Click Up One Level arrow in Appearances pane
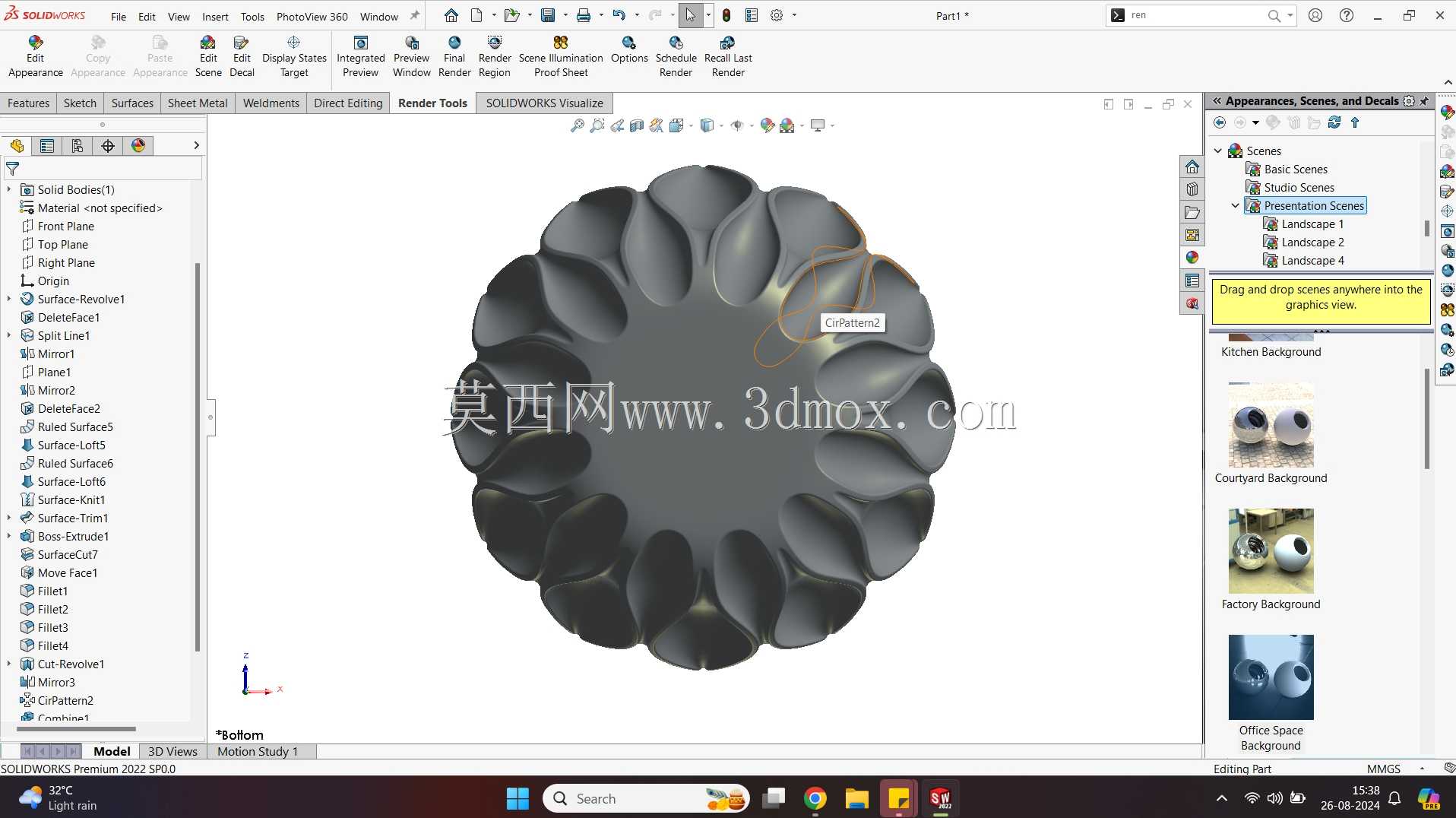This screenshot has width=1456, height=818. (x=1355, y=122)
